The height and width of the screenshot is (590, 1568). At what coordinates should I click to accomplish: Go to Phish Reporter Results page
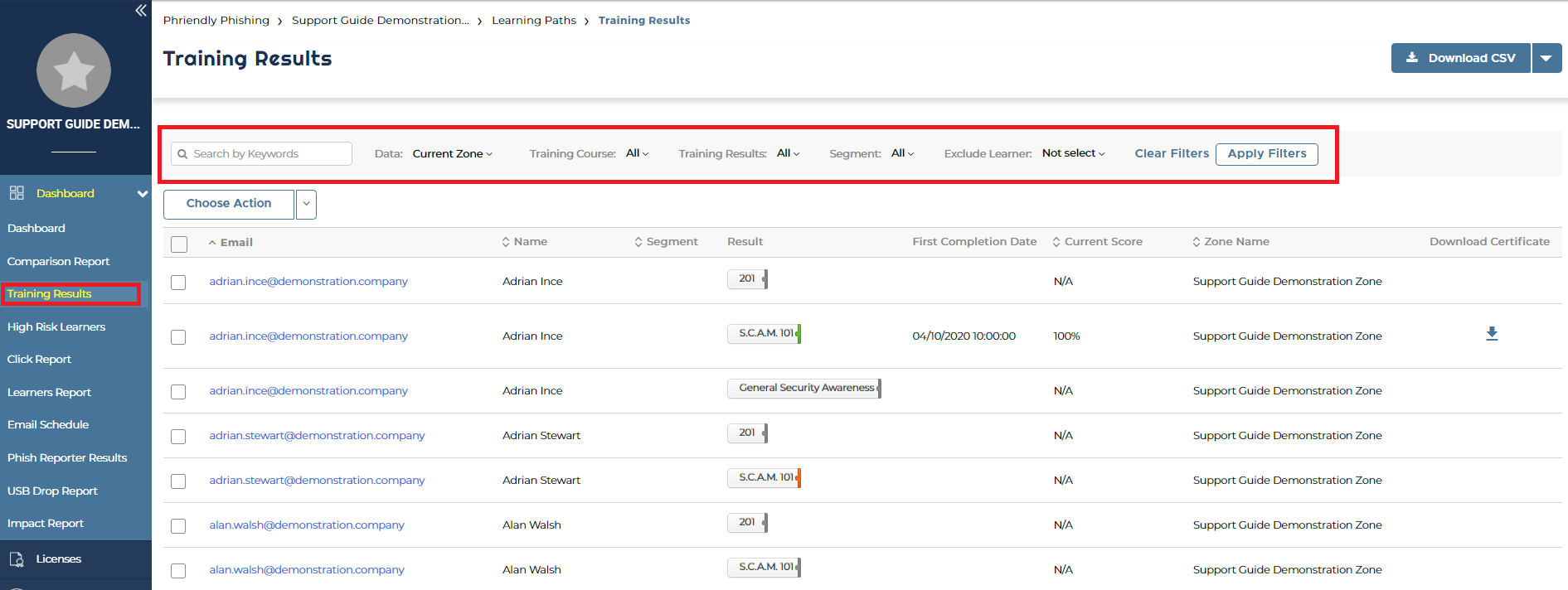point(67,457)
